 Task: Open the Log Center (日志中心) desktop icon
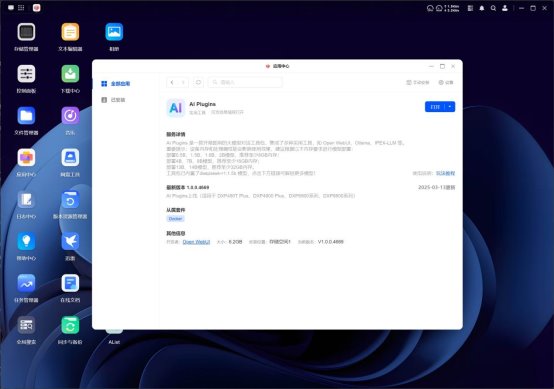26,200
